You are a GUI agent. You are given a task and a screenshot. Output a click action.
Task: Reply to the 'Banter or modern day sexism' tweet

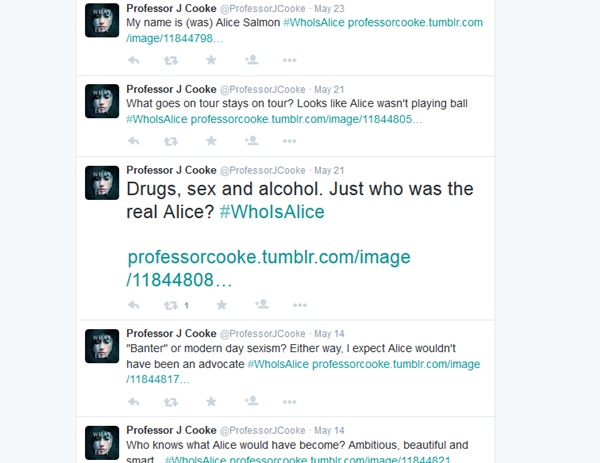(x=133, y=402)
